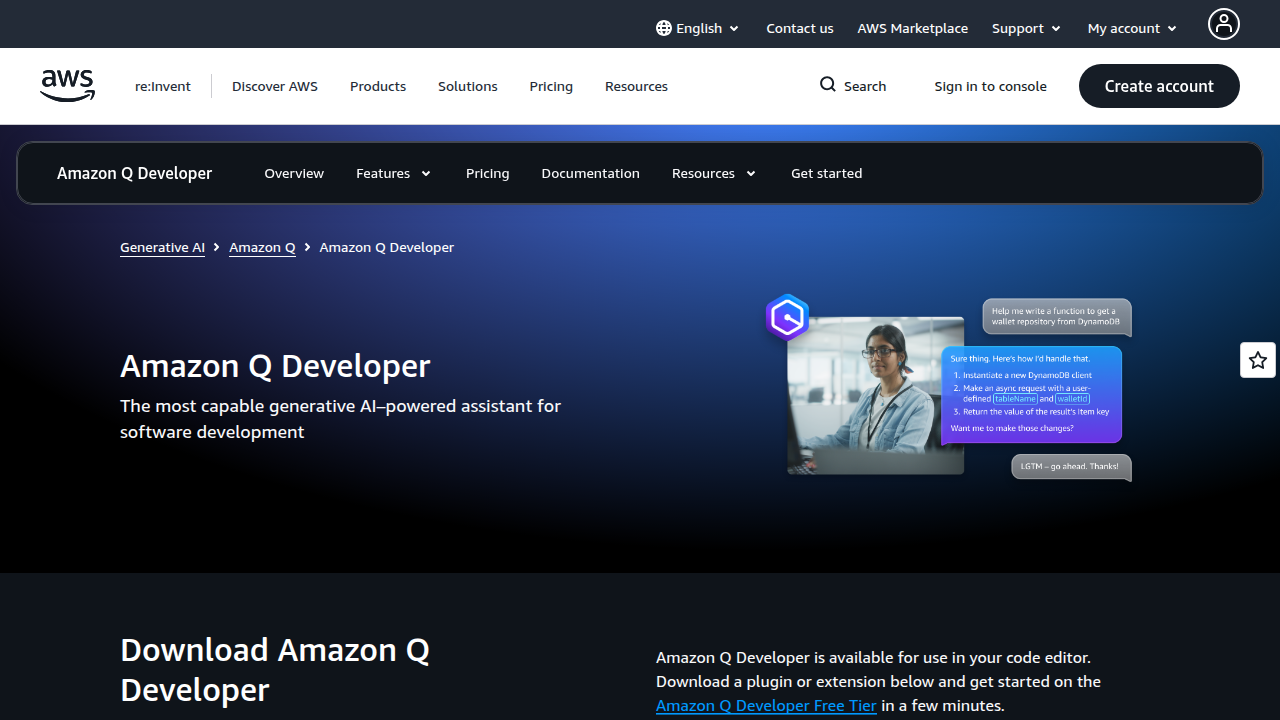
Task: Open the Products menu
Action: 378,86
